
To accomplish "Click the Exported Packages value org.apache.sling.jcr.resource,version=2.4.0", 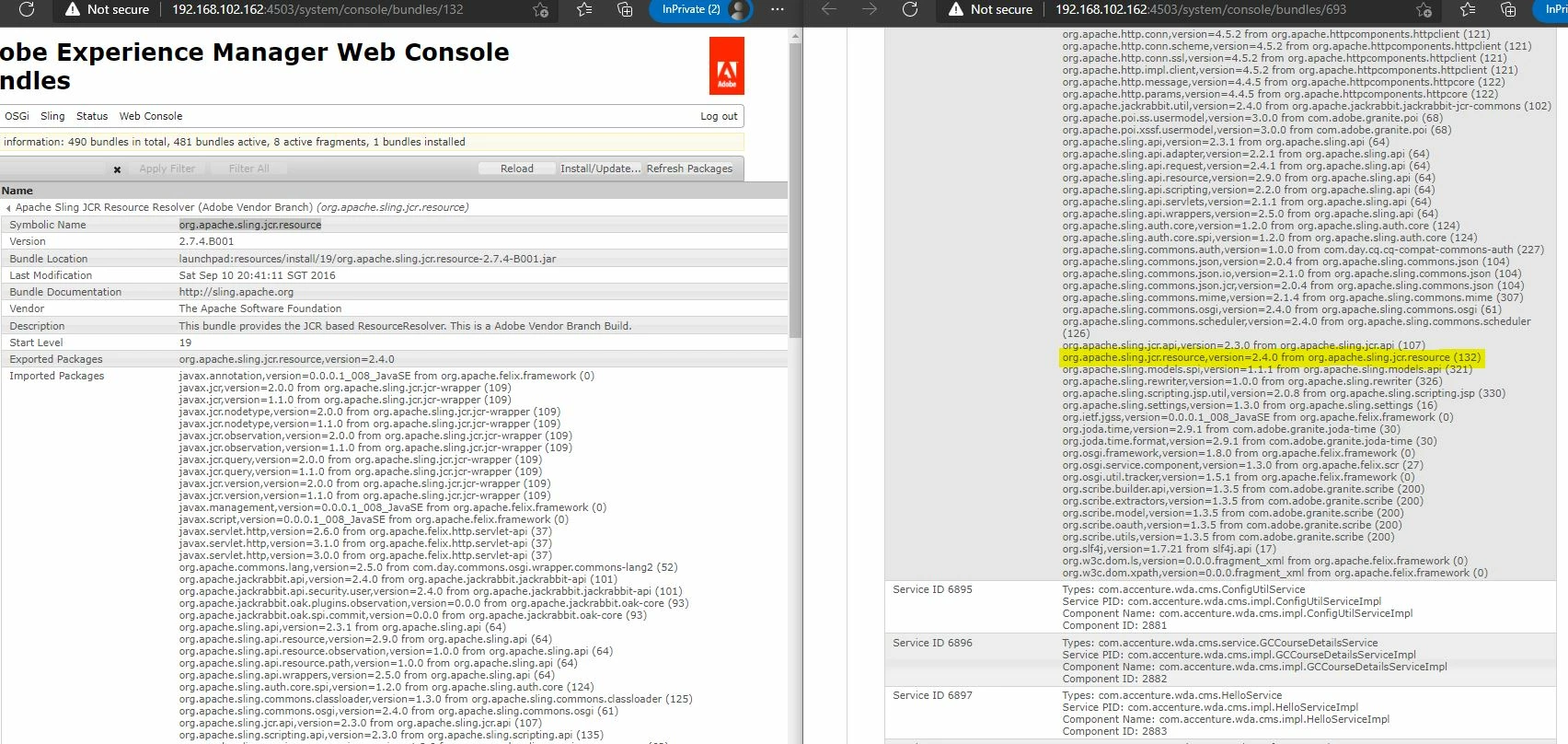I will coord(286,359).
